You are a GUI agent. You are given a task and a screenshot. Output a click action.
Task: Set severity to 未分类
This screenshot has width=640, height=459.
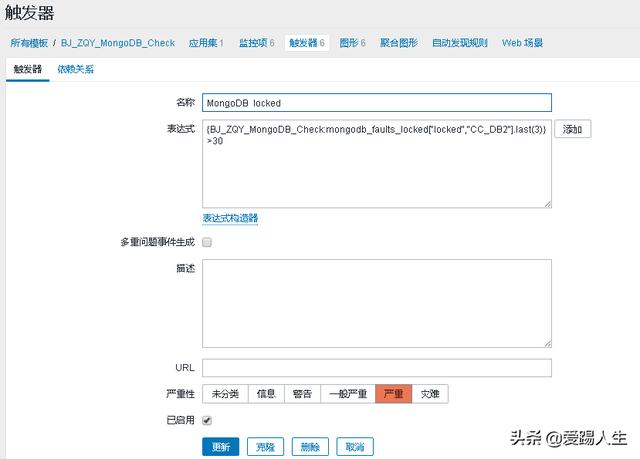pyautogui.click(x=225, y=394)
